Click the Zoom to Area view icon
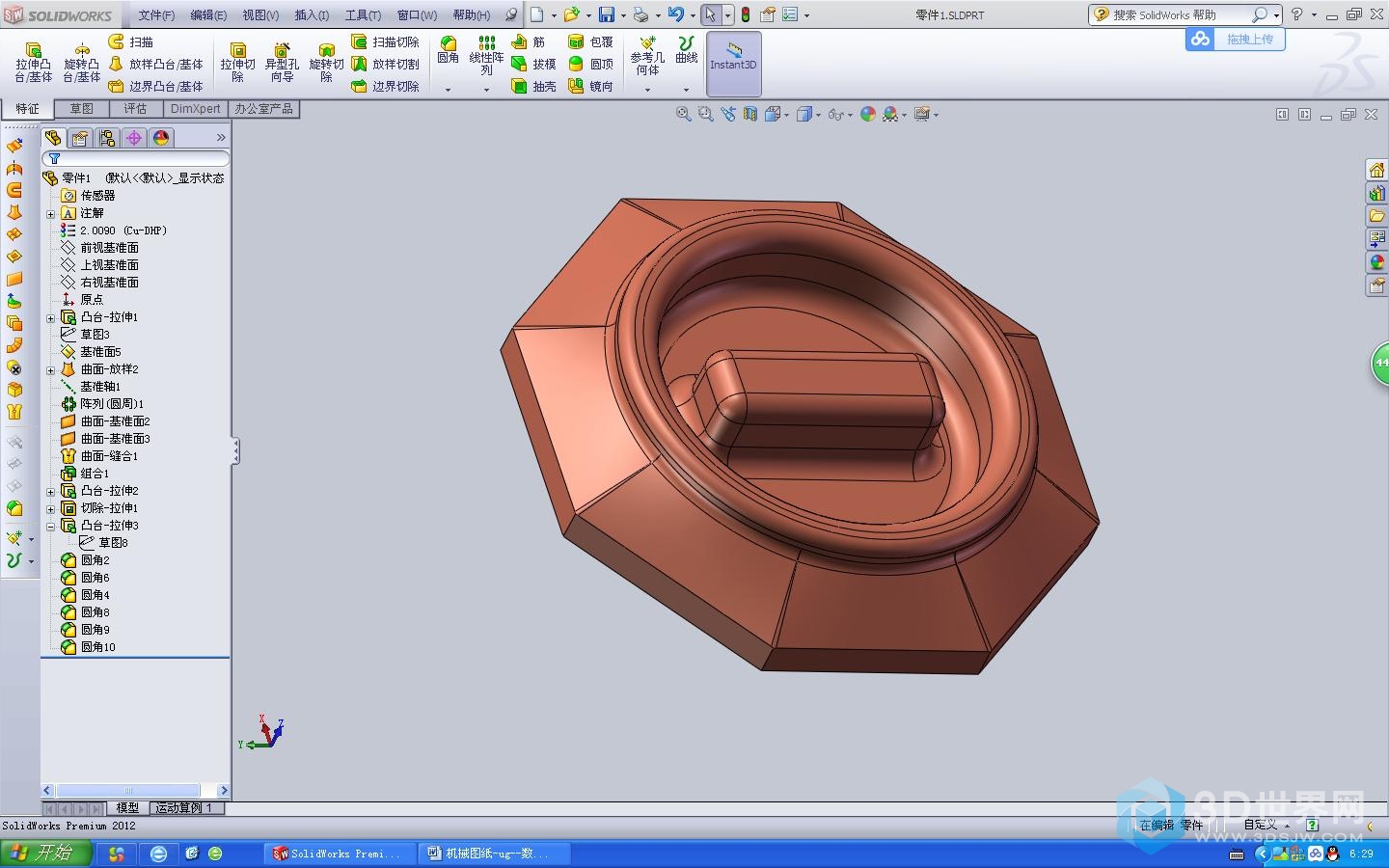The height and width of the screenshot is (868, 1389). coord(705,114)
